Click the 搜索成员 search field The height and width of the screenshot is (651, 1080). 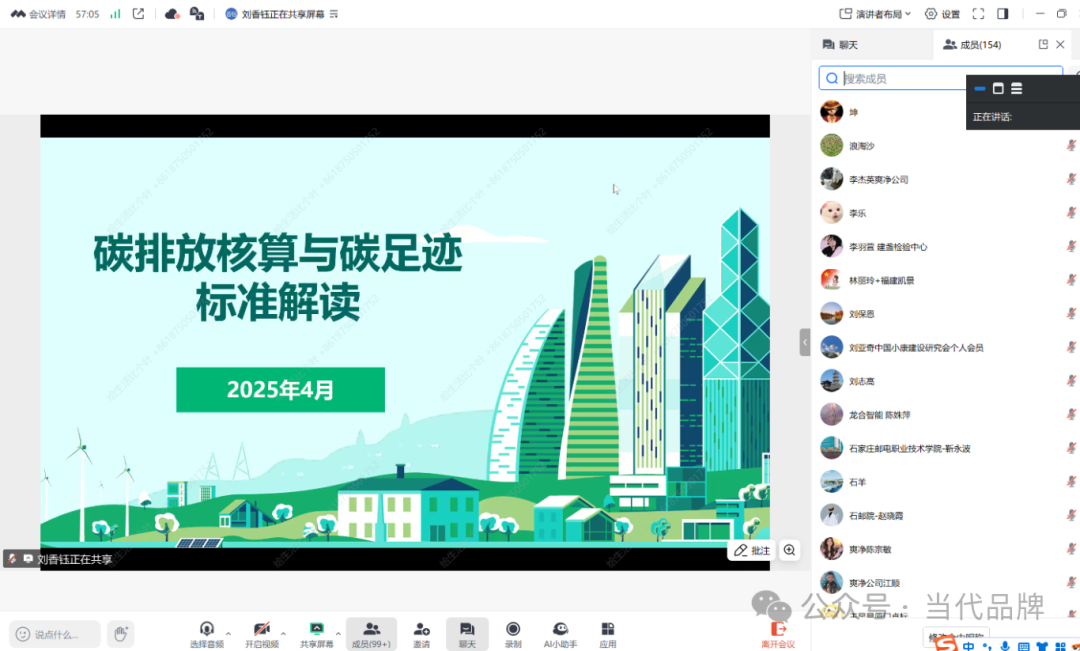pyautogui.click(x=940, y=78)
